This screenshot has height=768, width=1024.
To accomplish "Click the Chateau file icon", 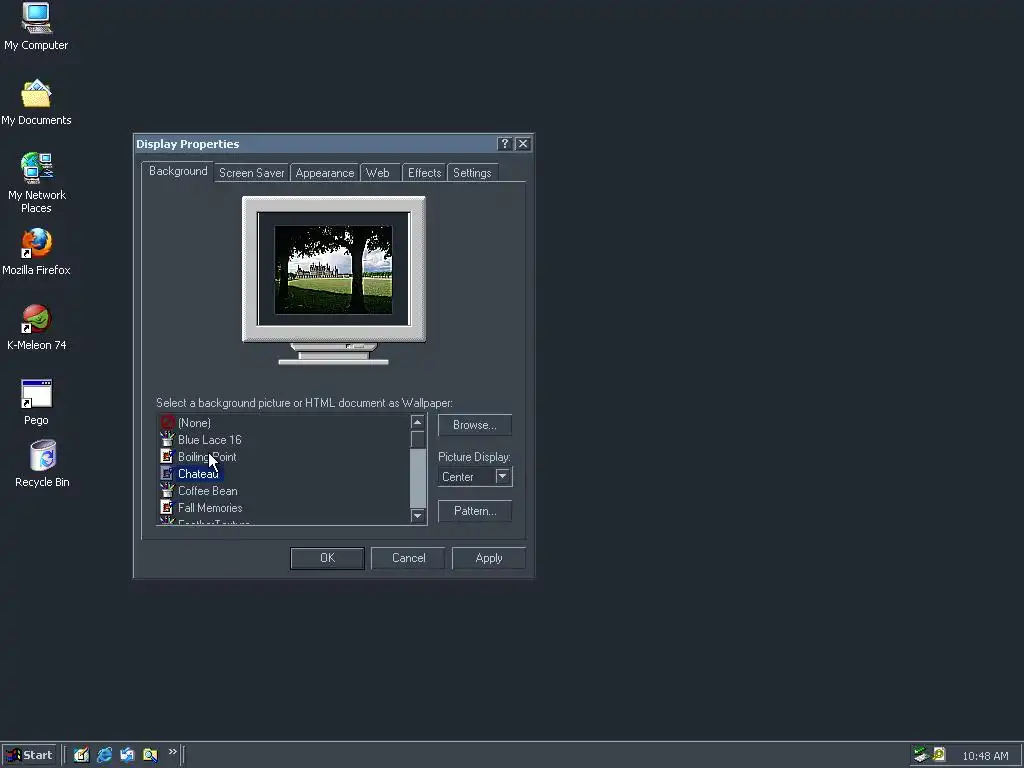I will click(167, 473).
